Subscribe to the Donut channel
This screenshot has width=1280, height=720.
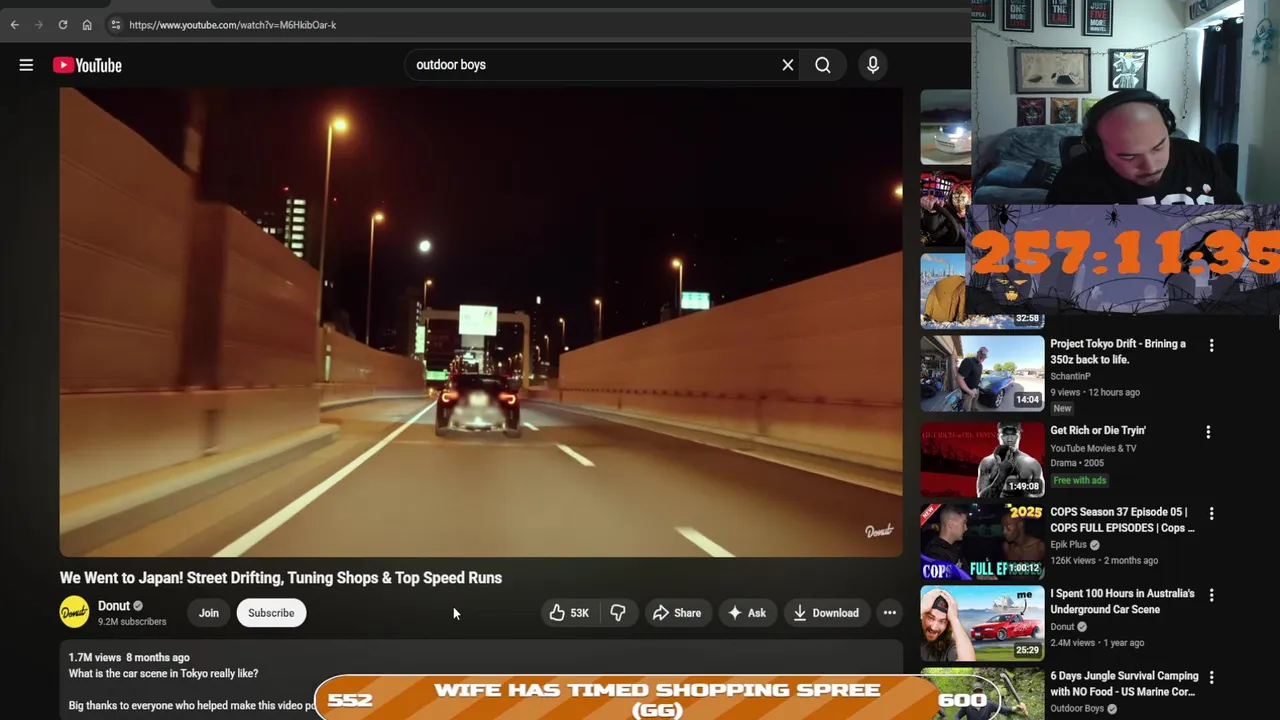271,613
